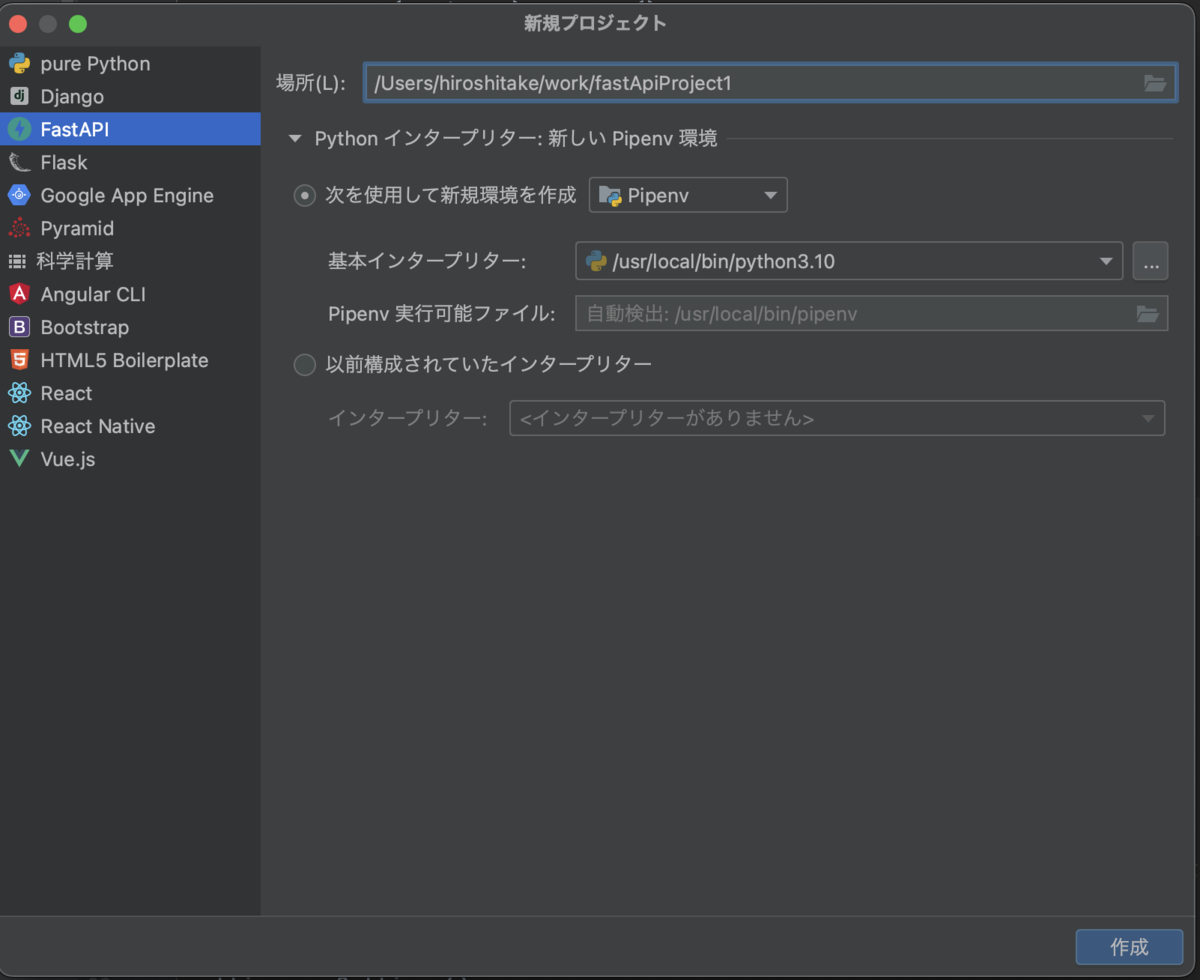1200x980 pixels.
Task: Select 以前構成されていたインタープリター radio button
Action: point(304,365)
